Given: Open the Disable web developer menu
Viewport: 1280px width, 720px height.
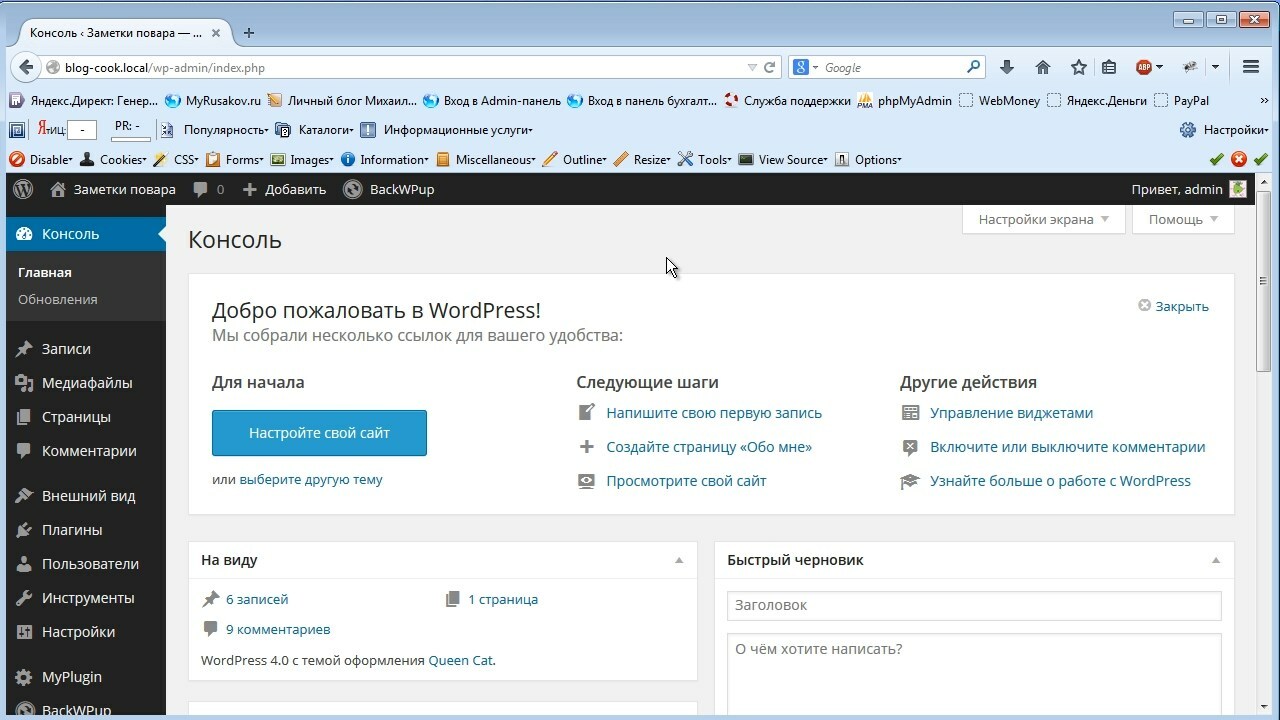Looking at the screenshot, I should coord(41,159).
